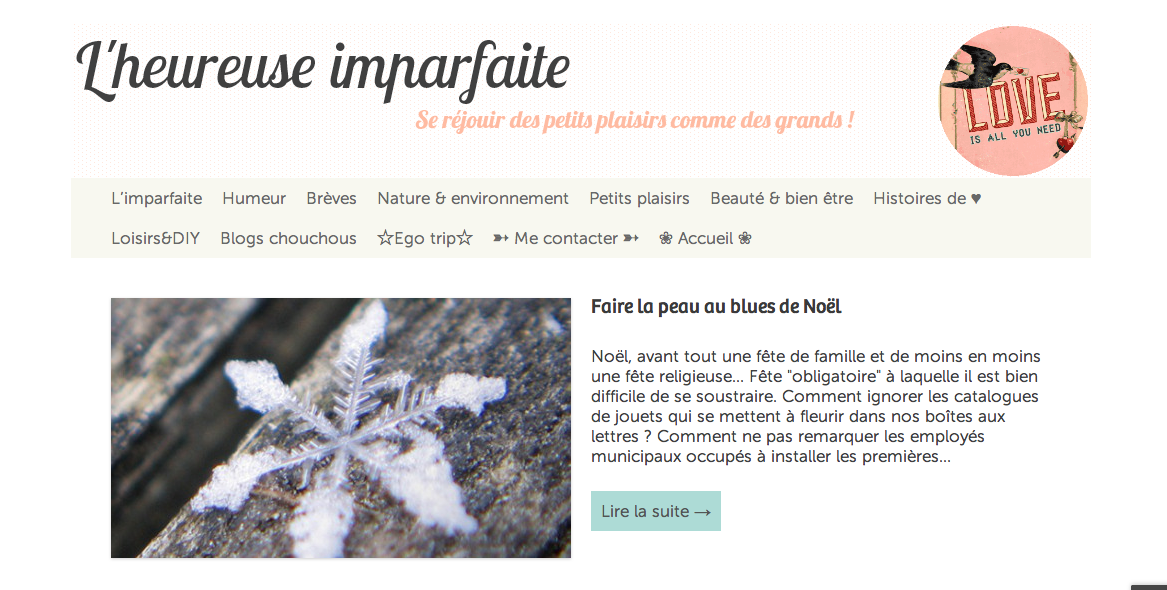Open the Petits plaisirs category
Image resolution: width=1167 pixels, height=590 pixels.
click(639, 198)
